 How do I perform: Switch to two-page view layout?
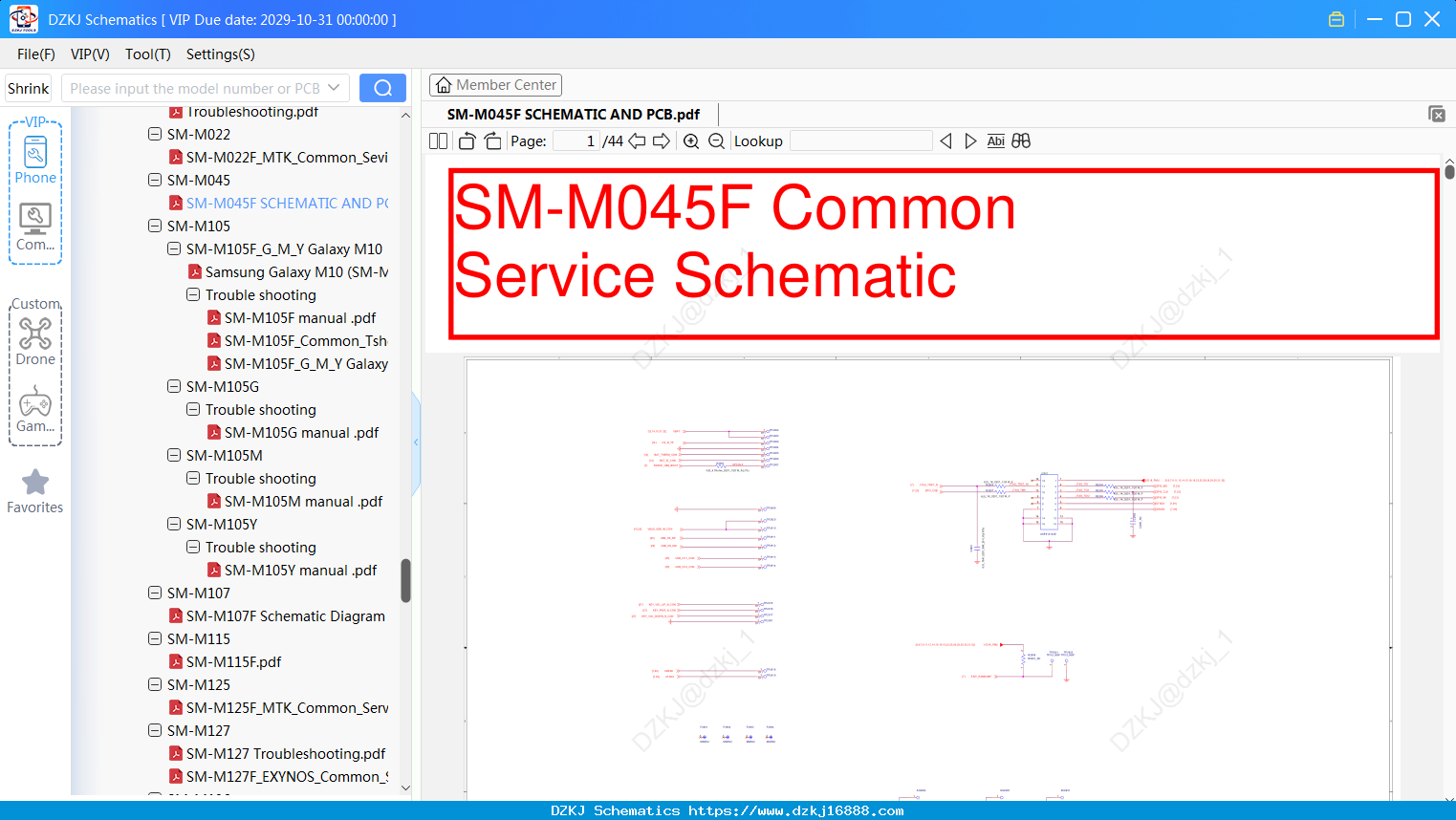[x=438, y=141]
